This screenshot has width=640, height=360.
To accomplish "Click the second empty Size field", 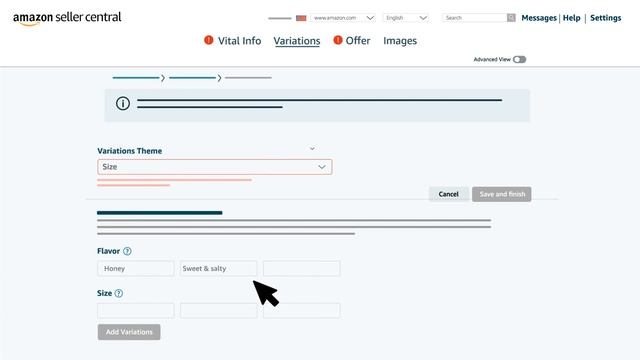I will point(218,311).
